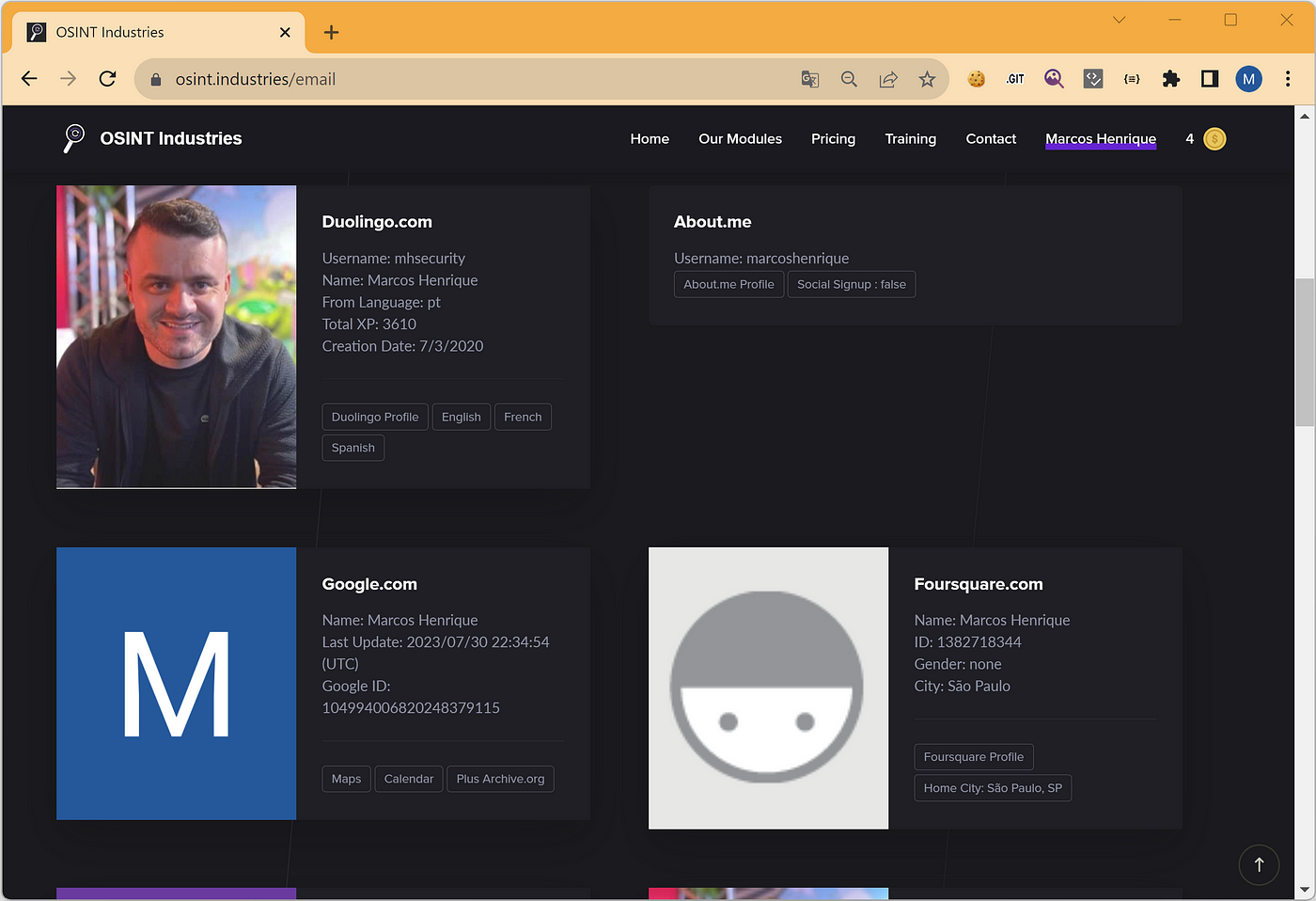Image resolution: width=1316 pixels, height=901 pixels.
Task: Click the Google blue M avatar
Action: 176,684
